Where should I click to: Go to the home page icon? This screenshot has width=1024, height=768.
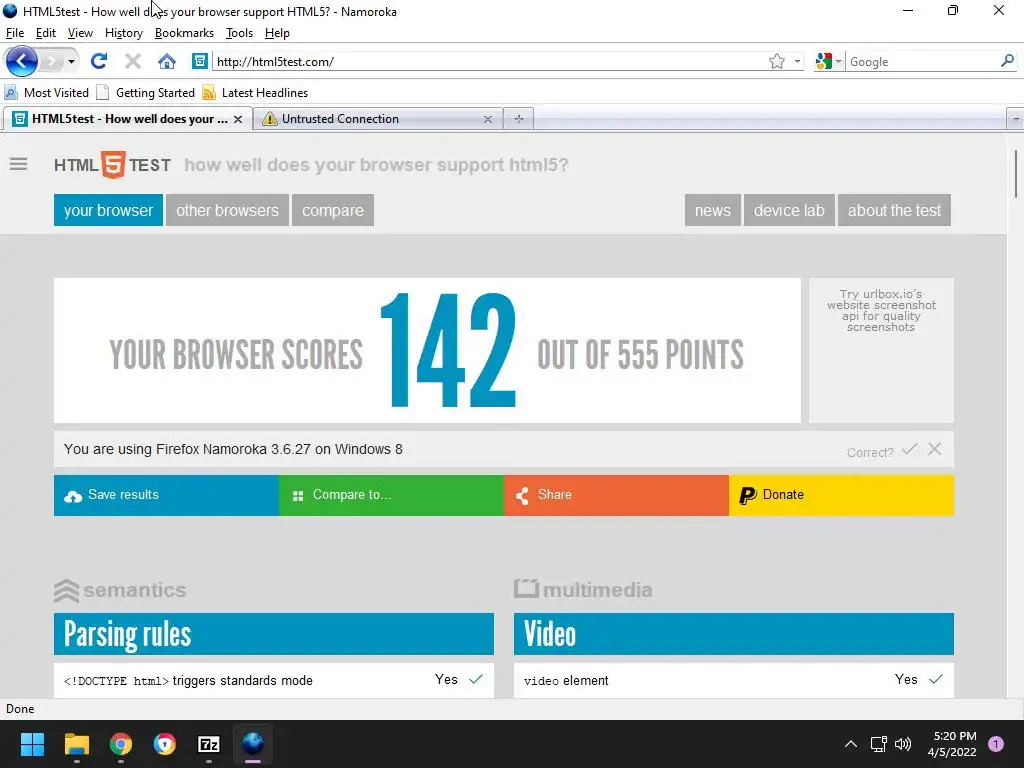167,61
